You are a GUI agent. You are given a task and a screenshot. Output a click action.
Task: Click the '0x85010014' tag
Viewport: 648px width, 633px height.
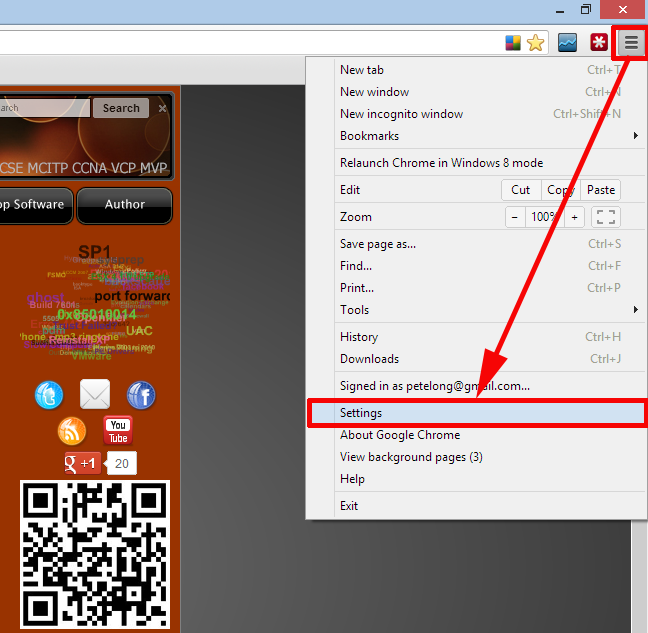point(97,314)
